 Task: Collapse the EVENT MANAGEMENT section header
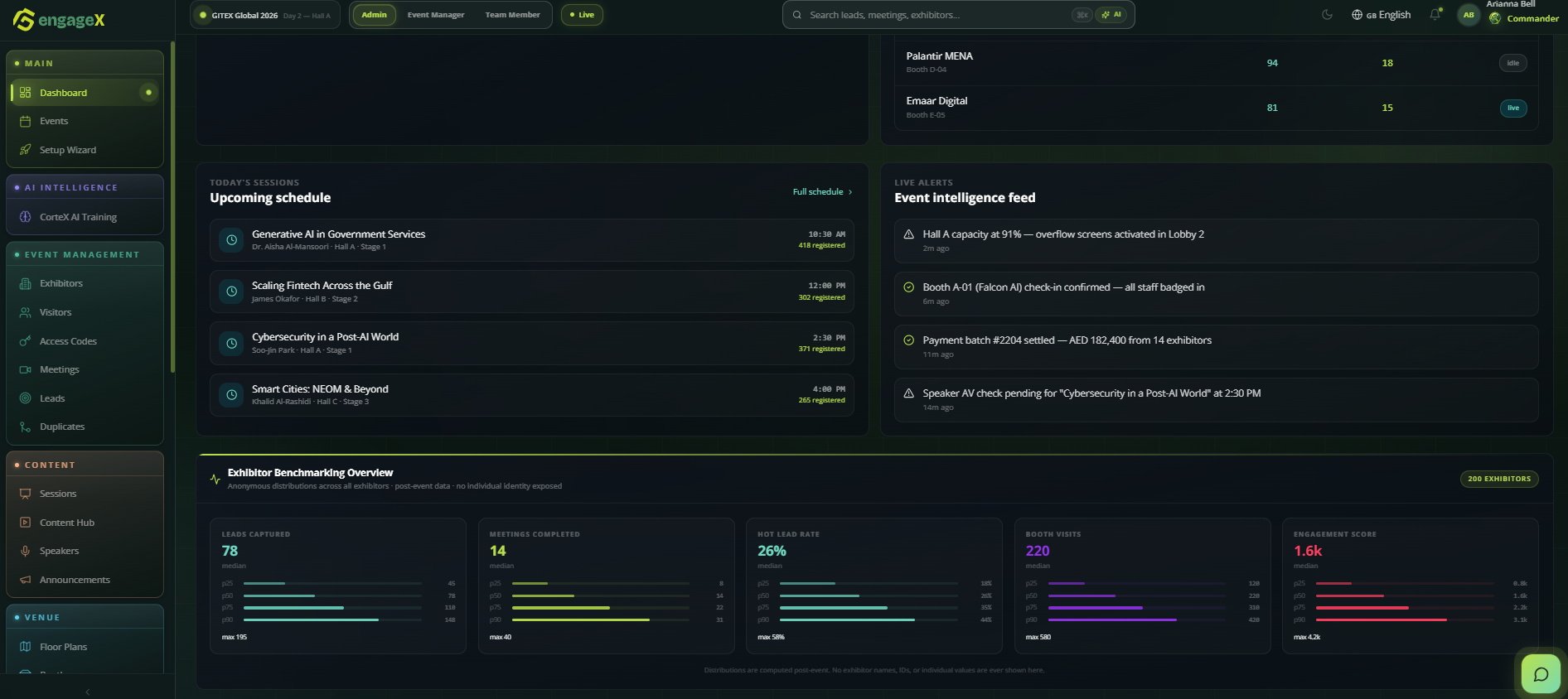pos(85,254)
